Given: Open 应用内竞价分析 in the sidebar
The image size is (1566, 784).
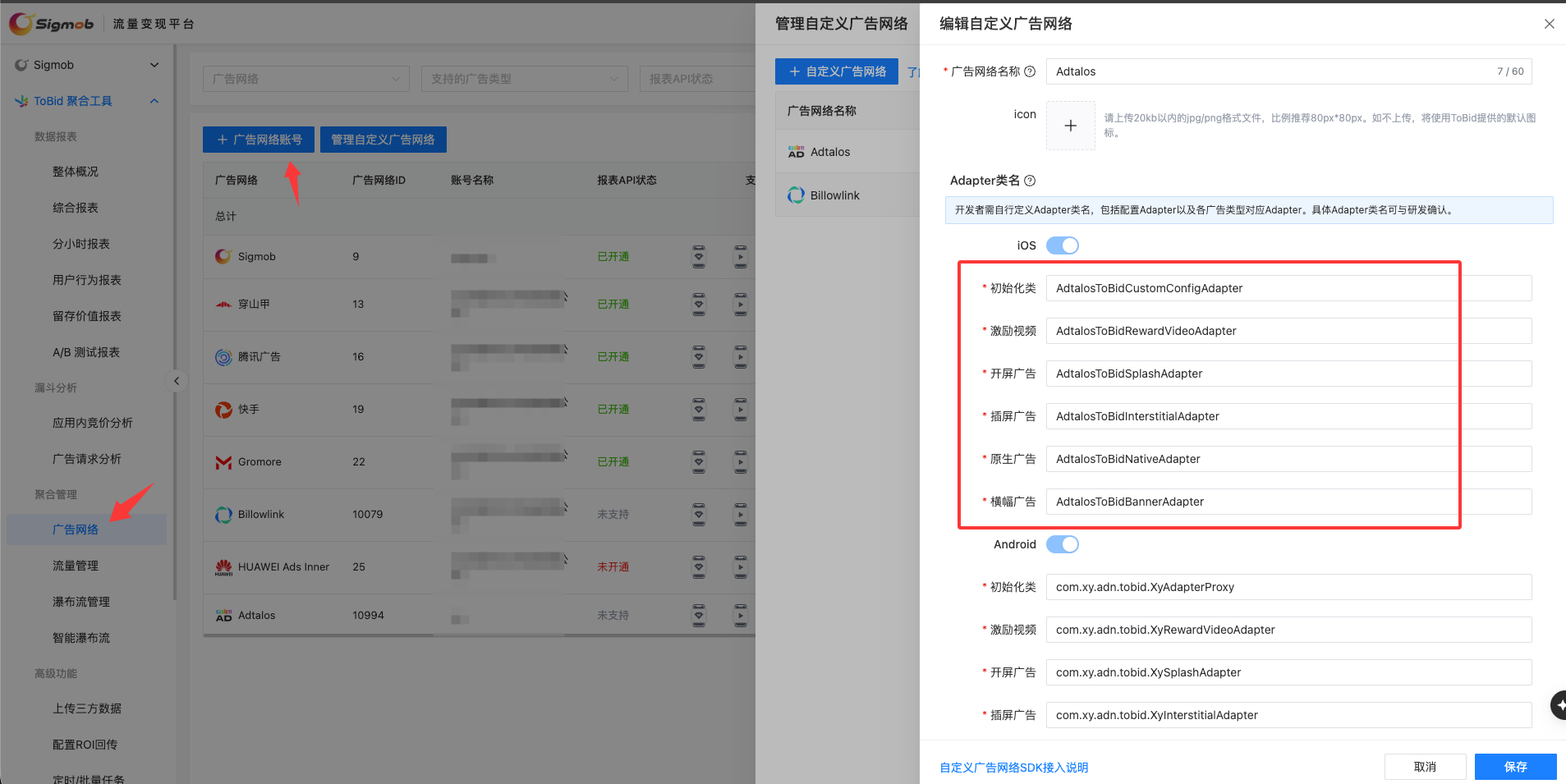Looking at the screenshot, I should (93, 423).
